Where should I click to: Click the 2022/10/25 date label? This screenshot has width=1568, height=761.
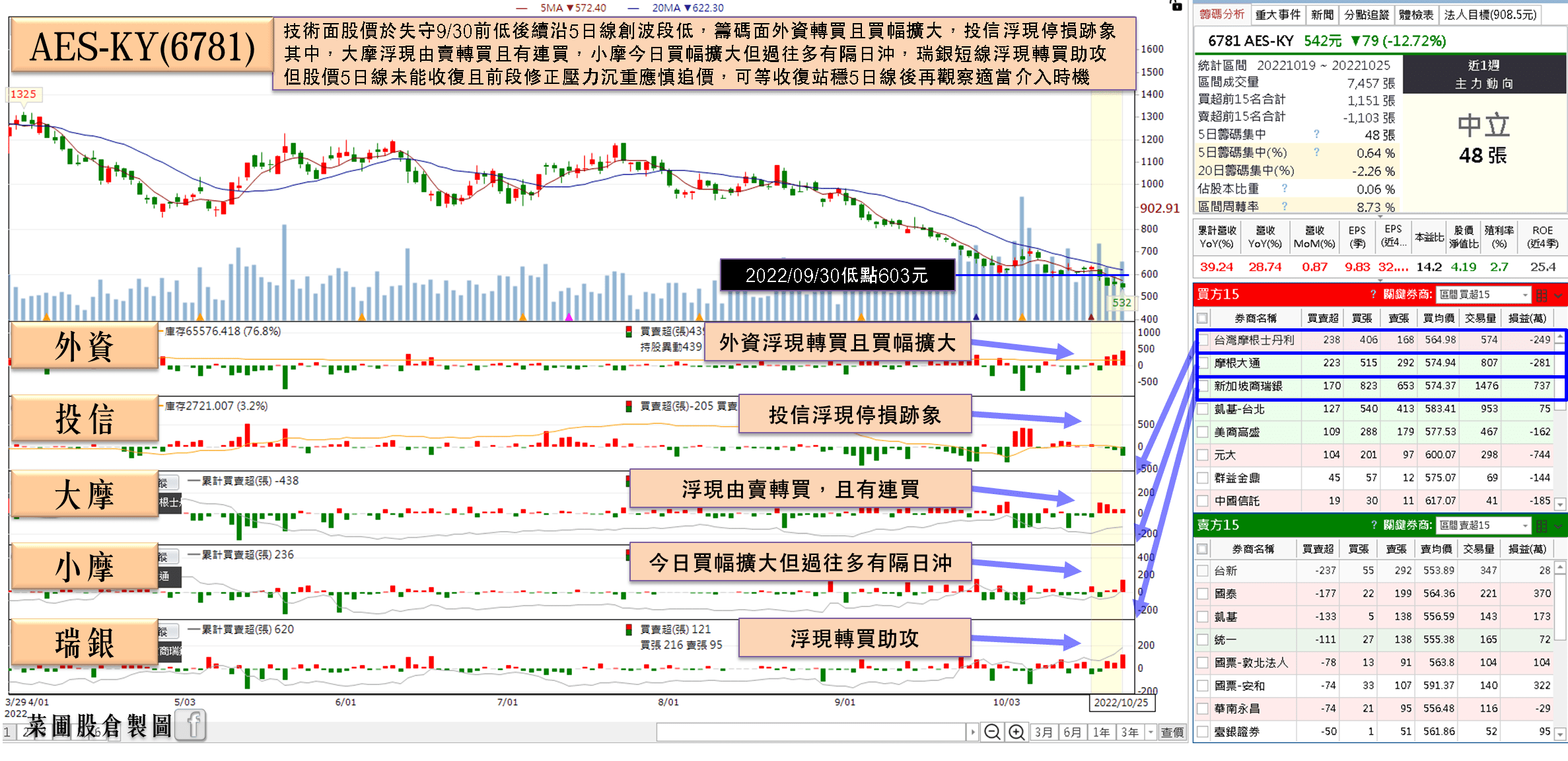click(x=1121, y=702)
